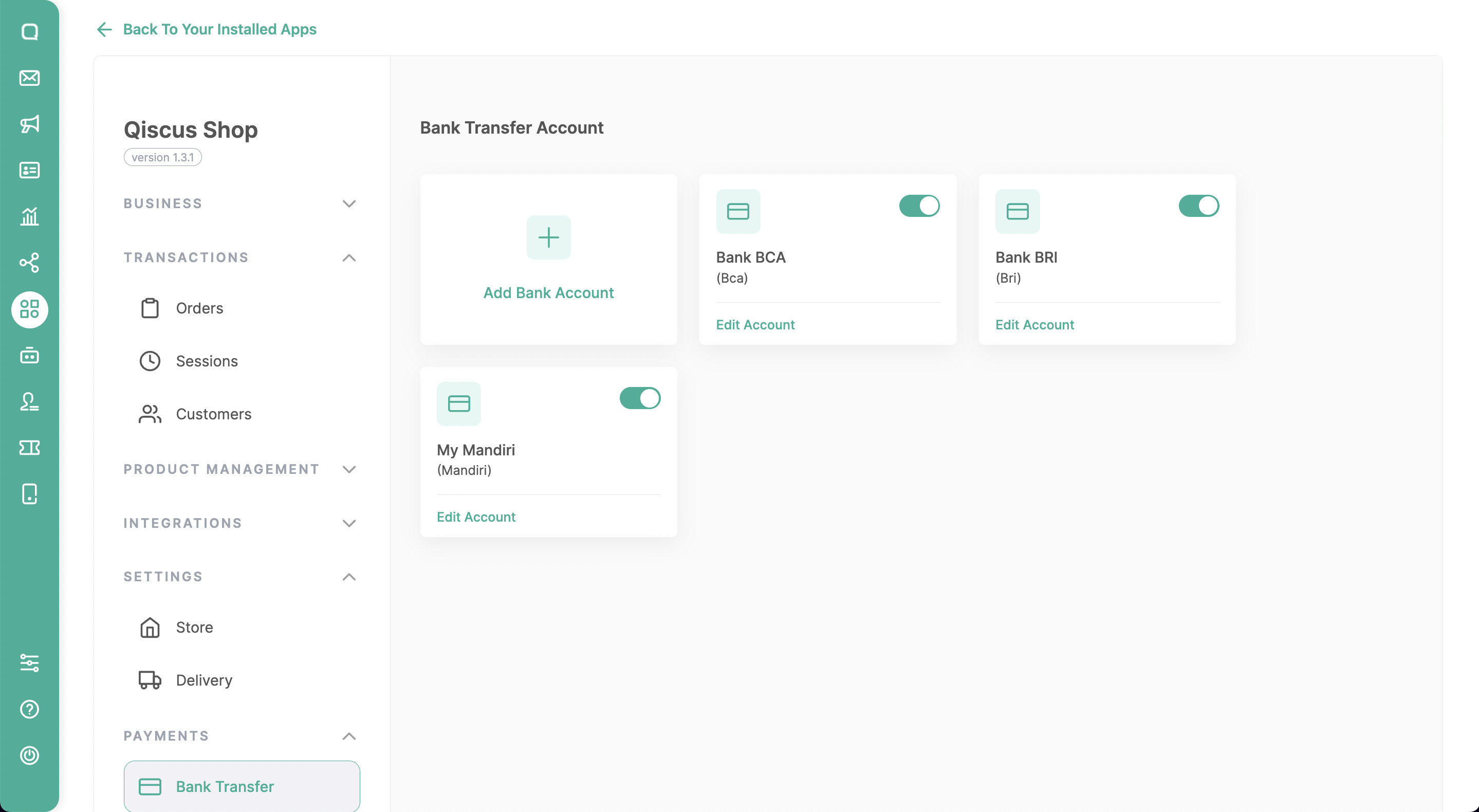The image size is (1479, 812).
Task: Expand the Product Management section
Action: pos(348,469)
